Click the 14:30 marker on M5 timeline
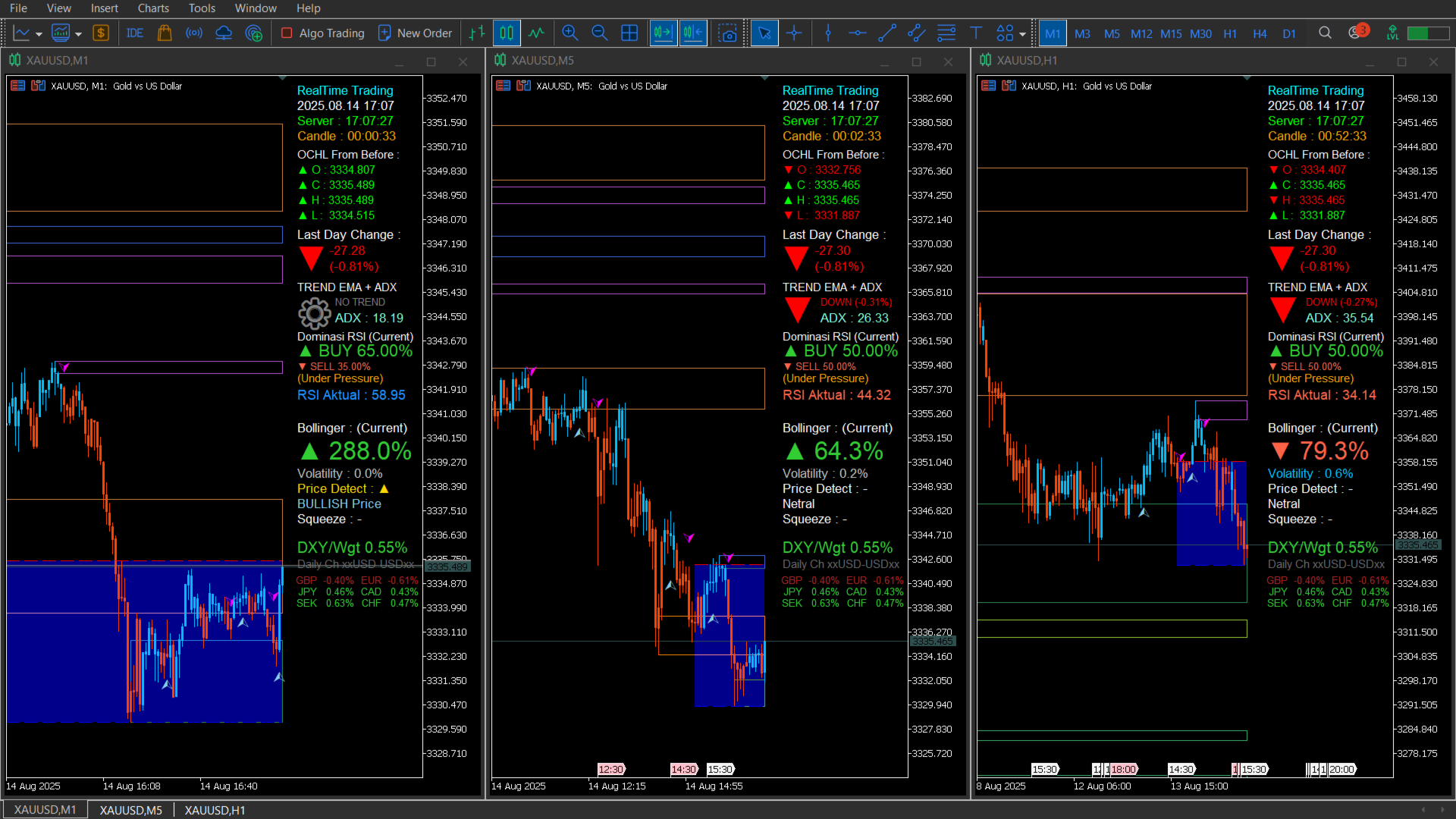Screen dimensions: 1456x819 684,769
